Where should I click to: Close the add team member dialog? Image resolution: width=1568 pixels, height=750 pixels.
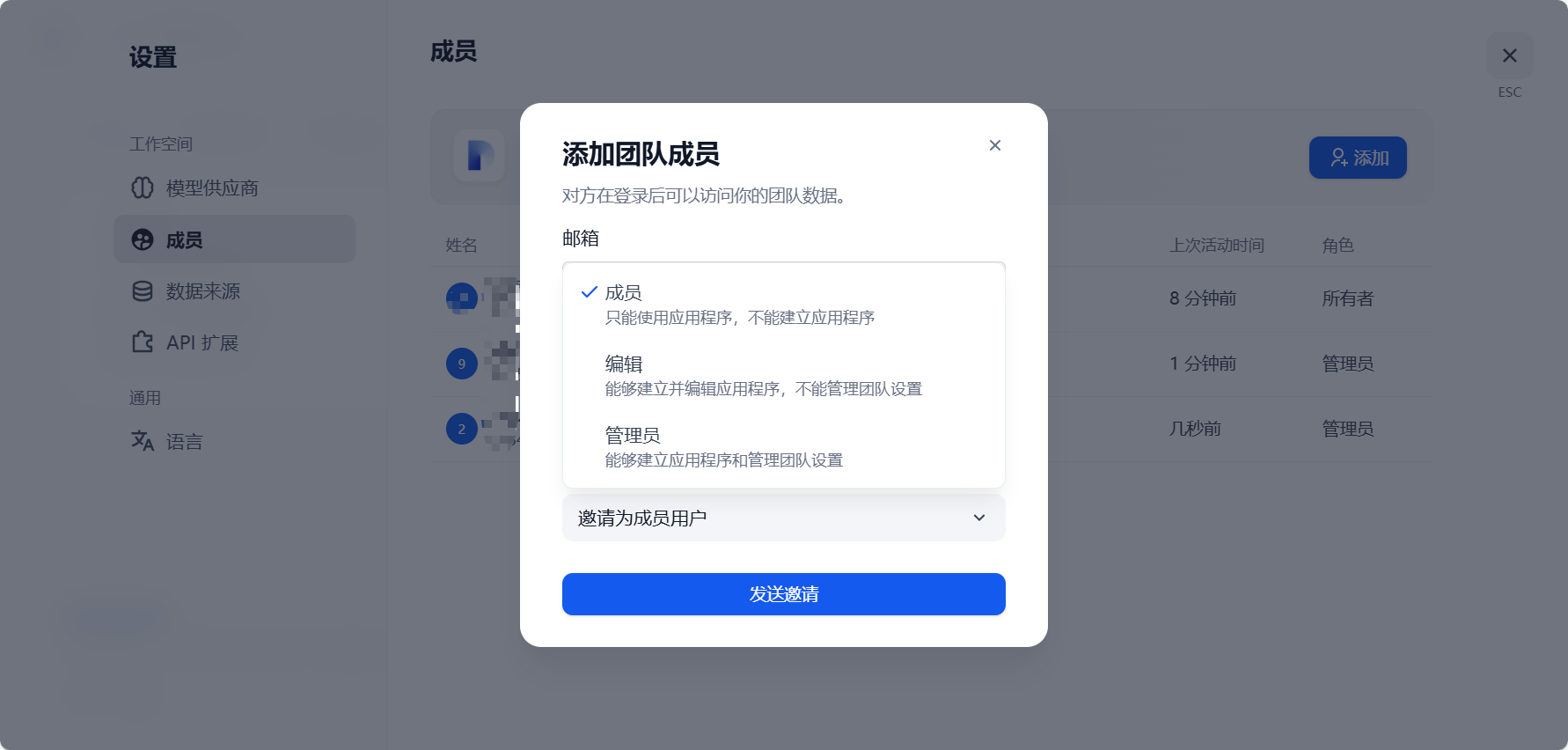pos(995,145)
